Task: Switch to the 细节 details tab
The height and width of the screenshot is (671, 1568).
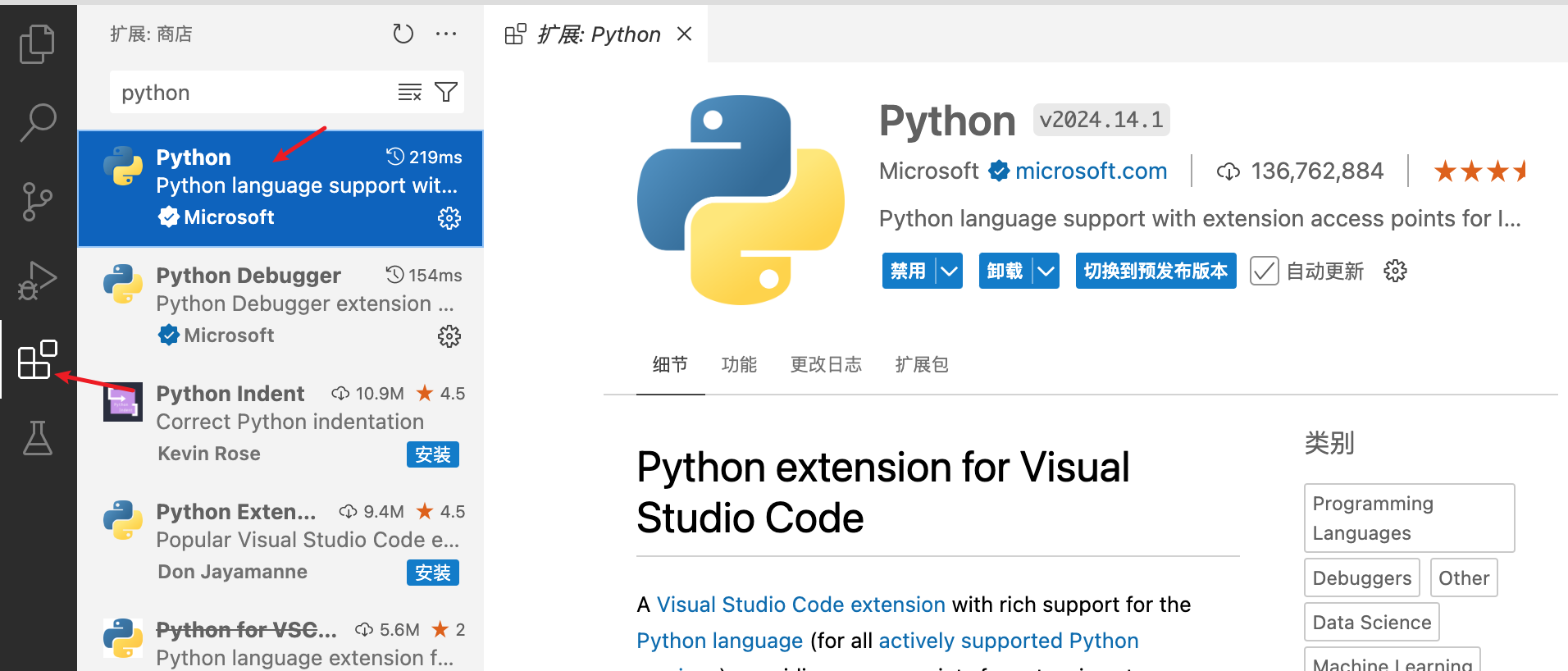Action: [x=670, y=365]
